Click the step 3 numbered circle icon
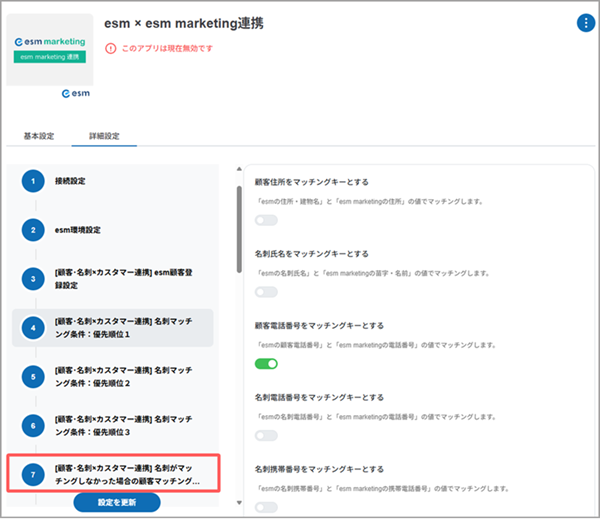The width and height of the screenshot is (600, 519). click(33, 278)
